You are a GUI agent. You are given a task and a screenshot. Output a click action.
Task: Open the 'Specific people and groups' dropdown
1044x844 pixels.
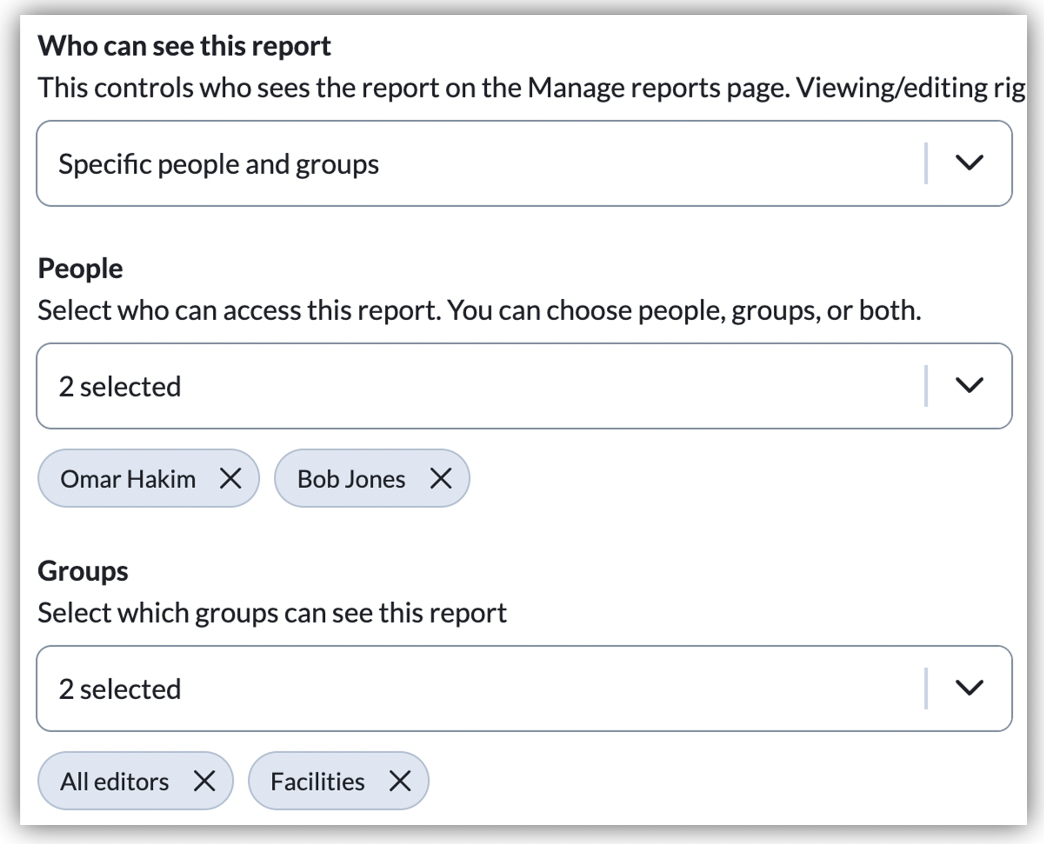pos(480,164)
